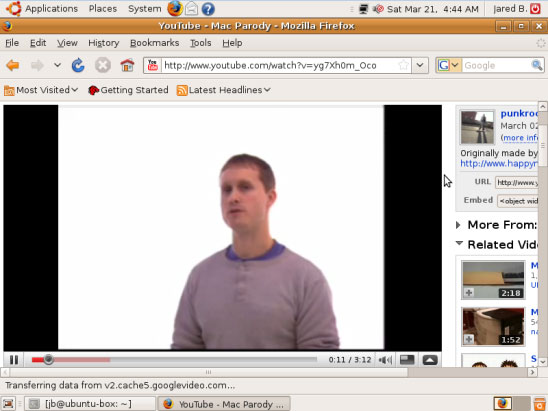Select the video URL text field
The image size is (548, 411).
pos(517,182)
